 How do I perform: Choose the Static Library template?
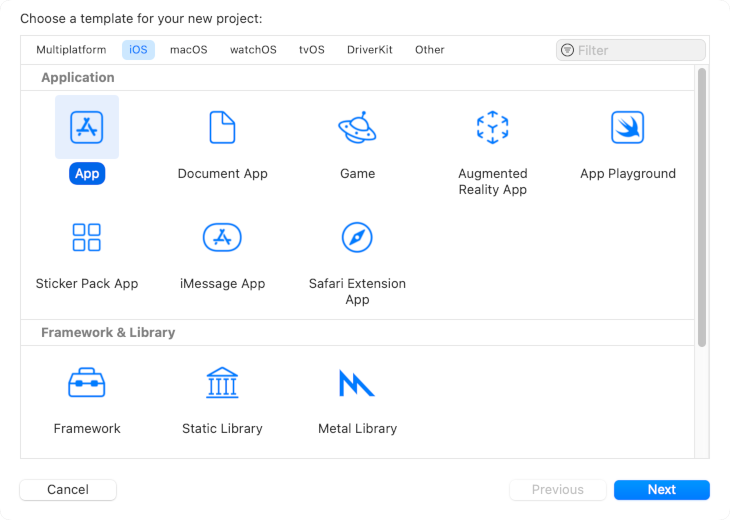(222, 383)
